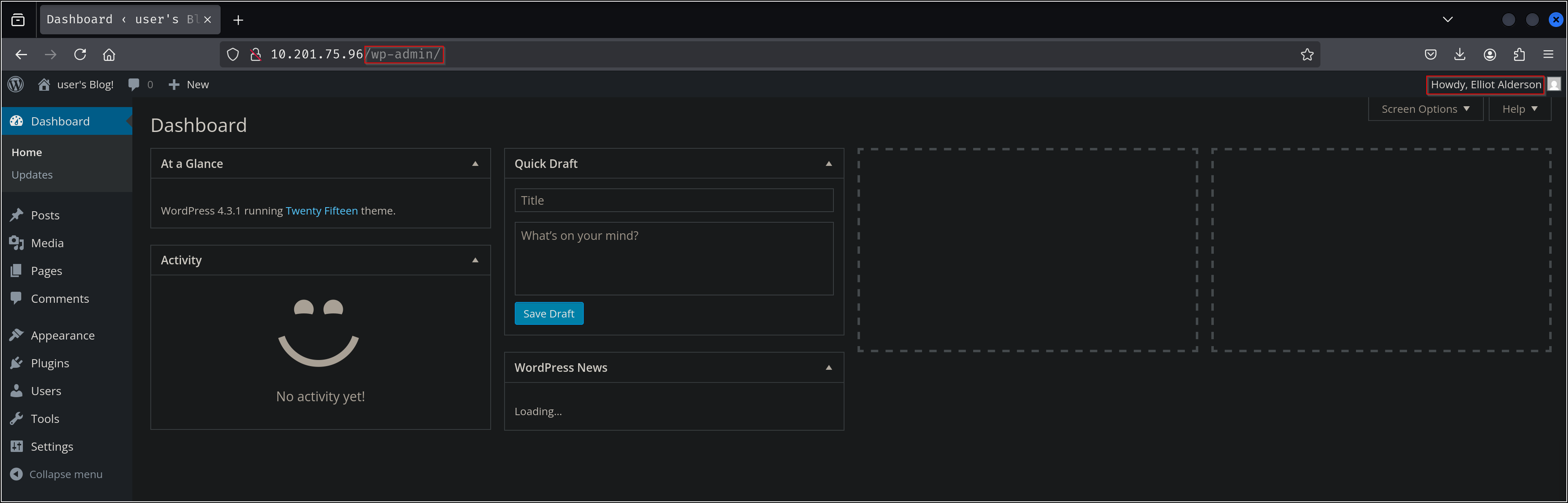Open the Firefox extensions puzzle icon
1568x503 pixels.
(x=1519, y=55)
